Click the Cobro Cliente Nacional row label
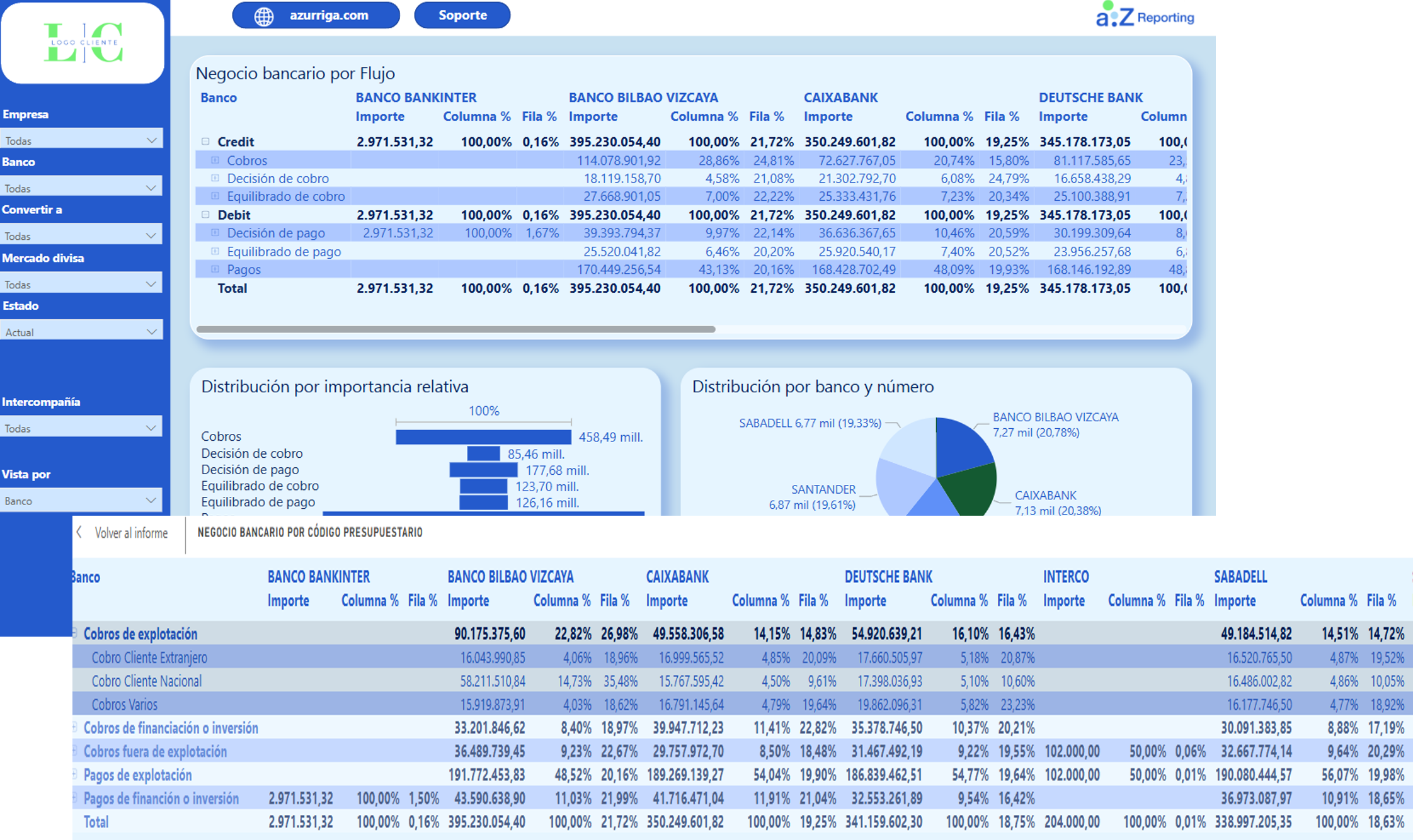This screenshot has width=1413, height=840. (147, 681)
